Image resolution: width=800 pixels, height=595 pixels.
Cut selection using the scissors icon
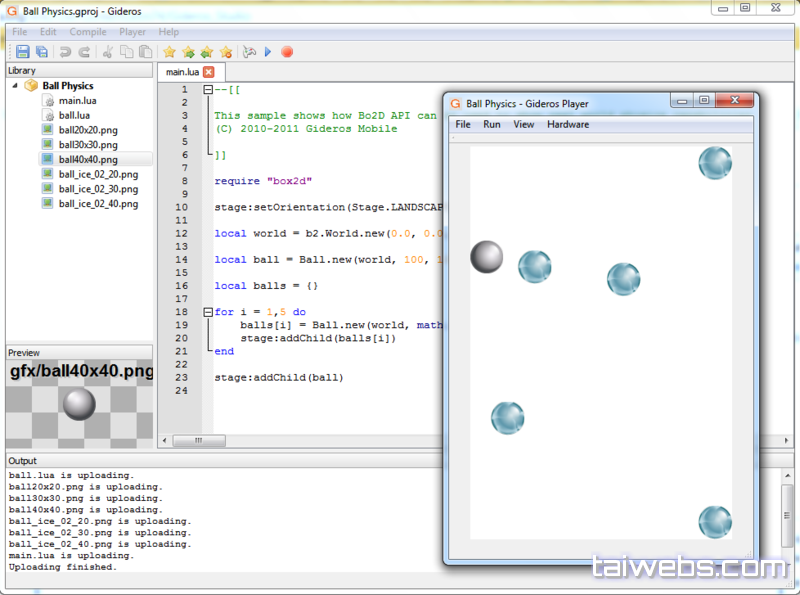[108, 52]
